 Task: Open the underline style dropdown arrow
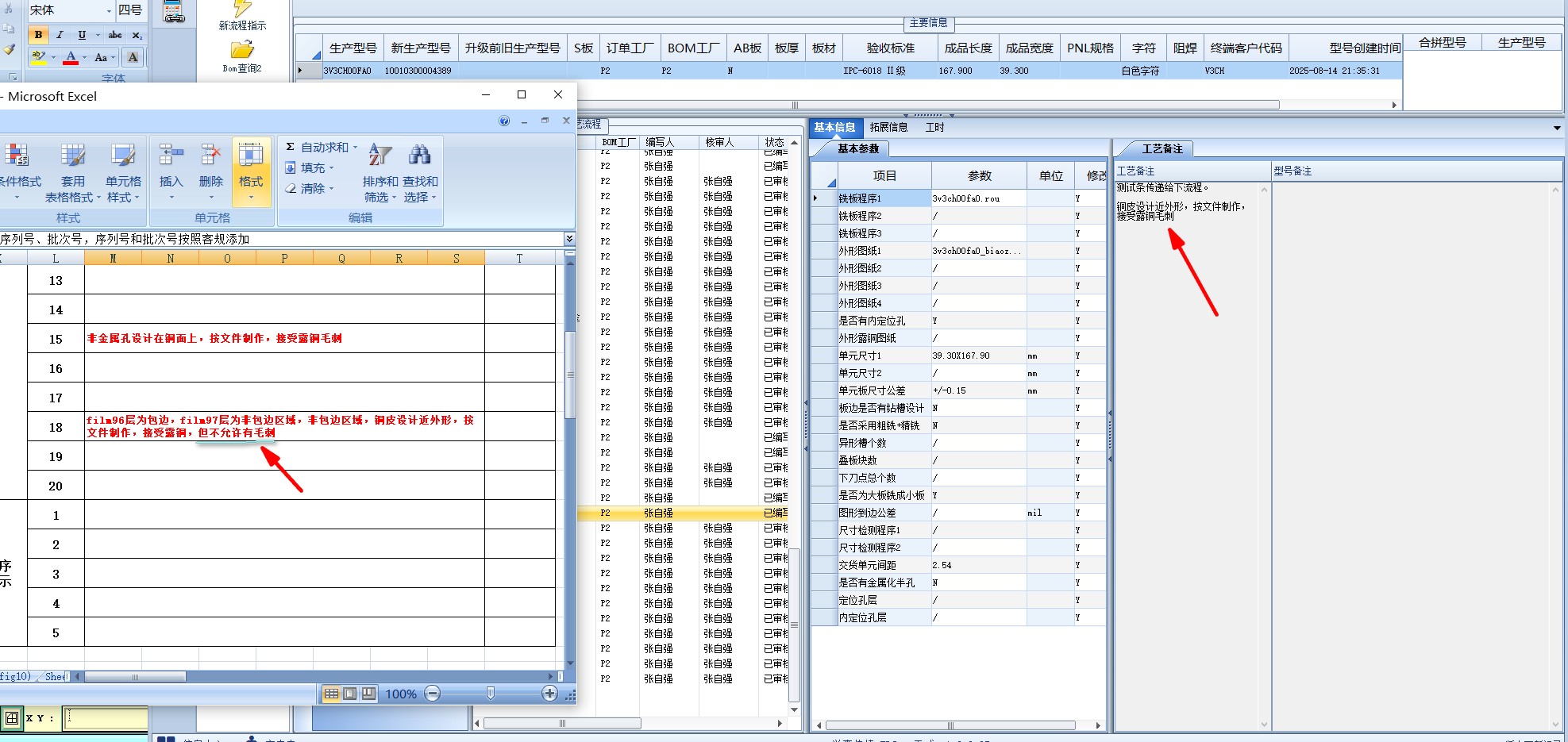click(x=98, y=35)
